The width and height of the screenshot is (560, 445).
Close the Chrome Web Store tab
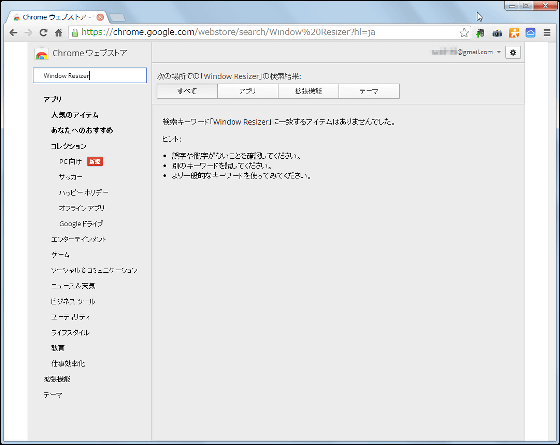pos(100,17)
